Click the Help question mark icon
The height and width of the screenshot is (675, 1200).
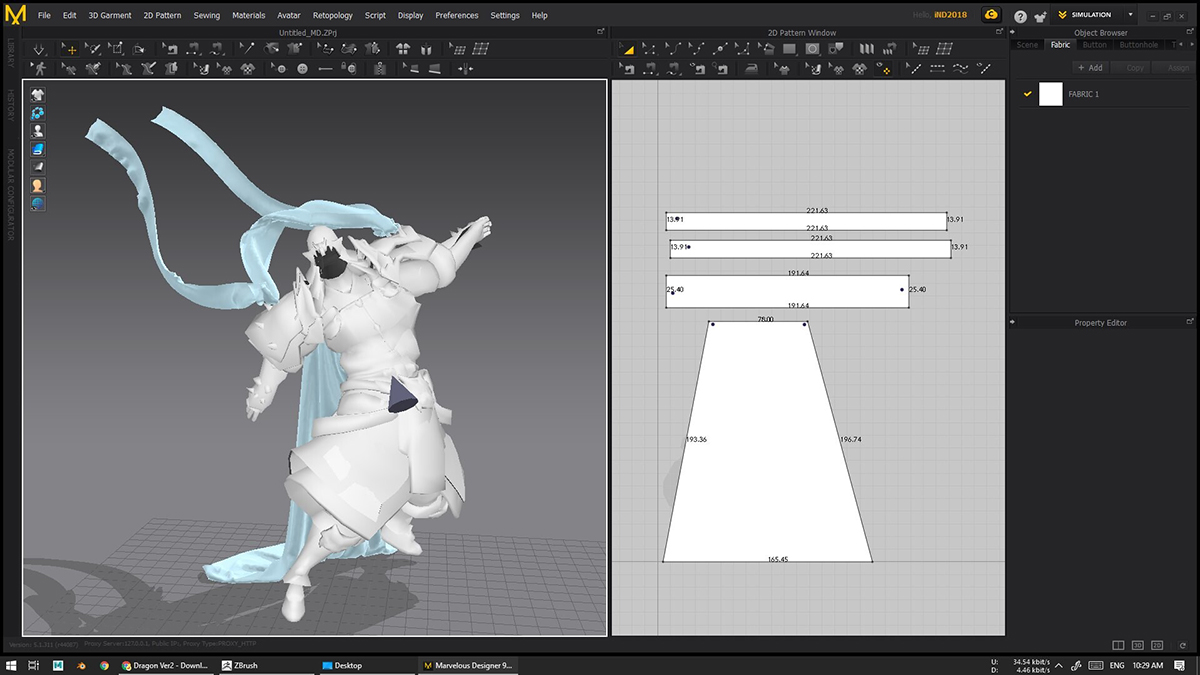click(1020, 16)
